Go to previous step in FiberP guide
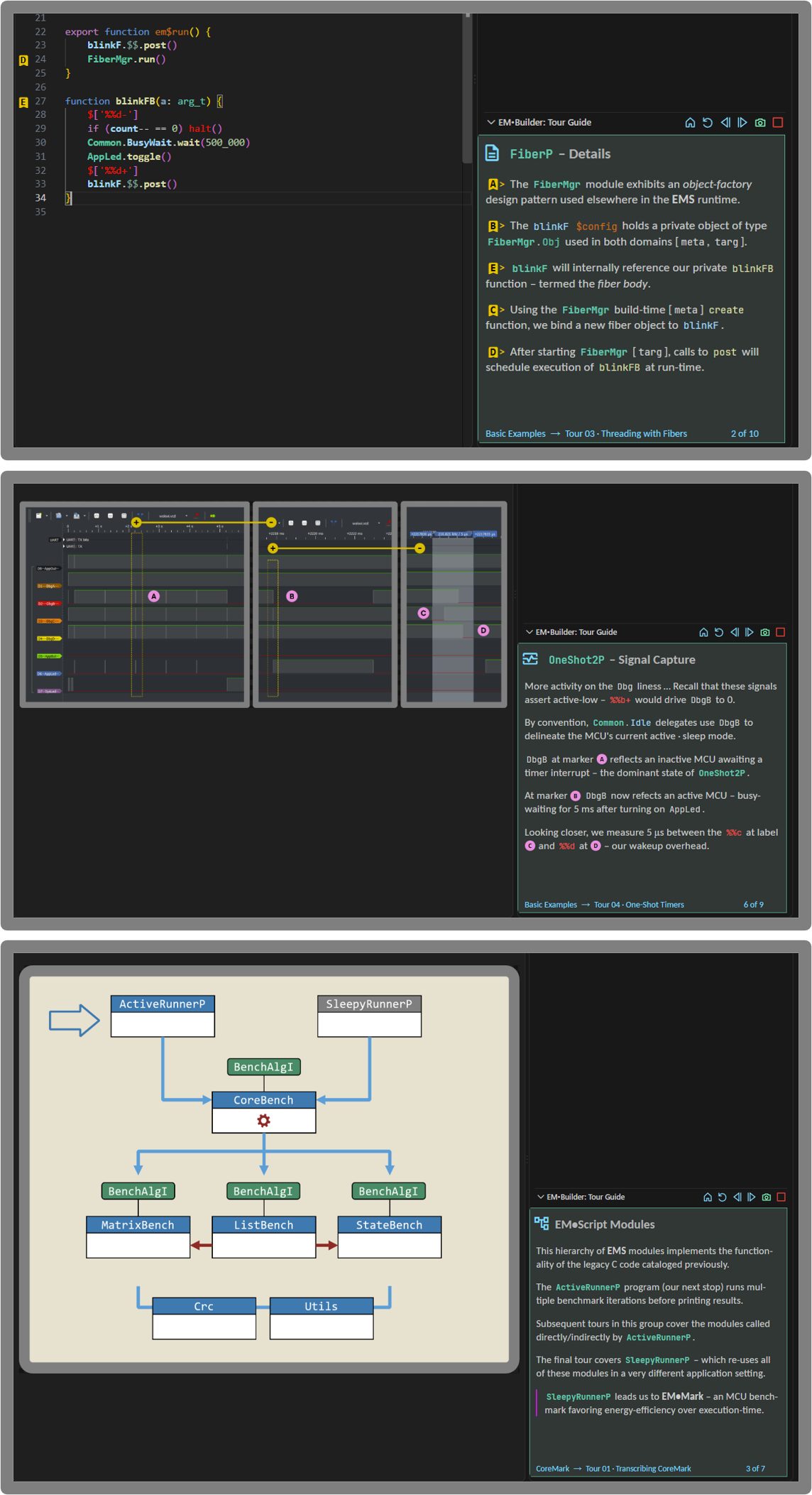Image resolution: width=812 pixels, height=1495 pixels. click(725, 123)
